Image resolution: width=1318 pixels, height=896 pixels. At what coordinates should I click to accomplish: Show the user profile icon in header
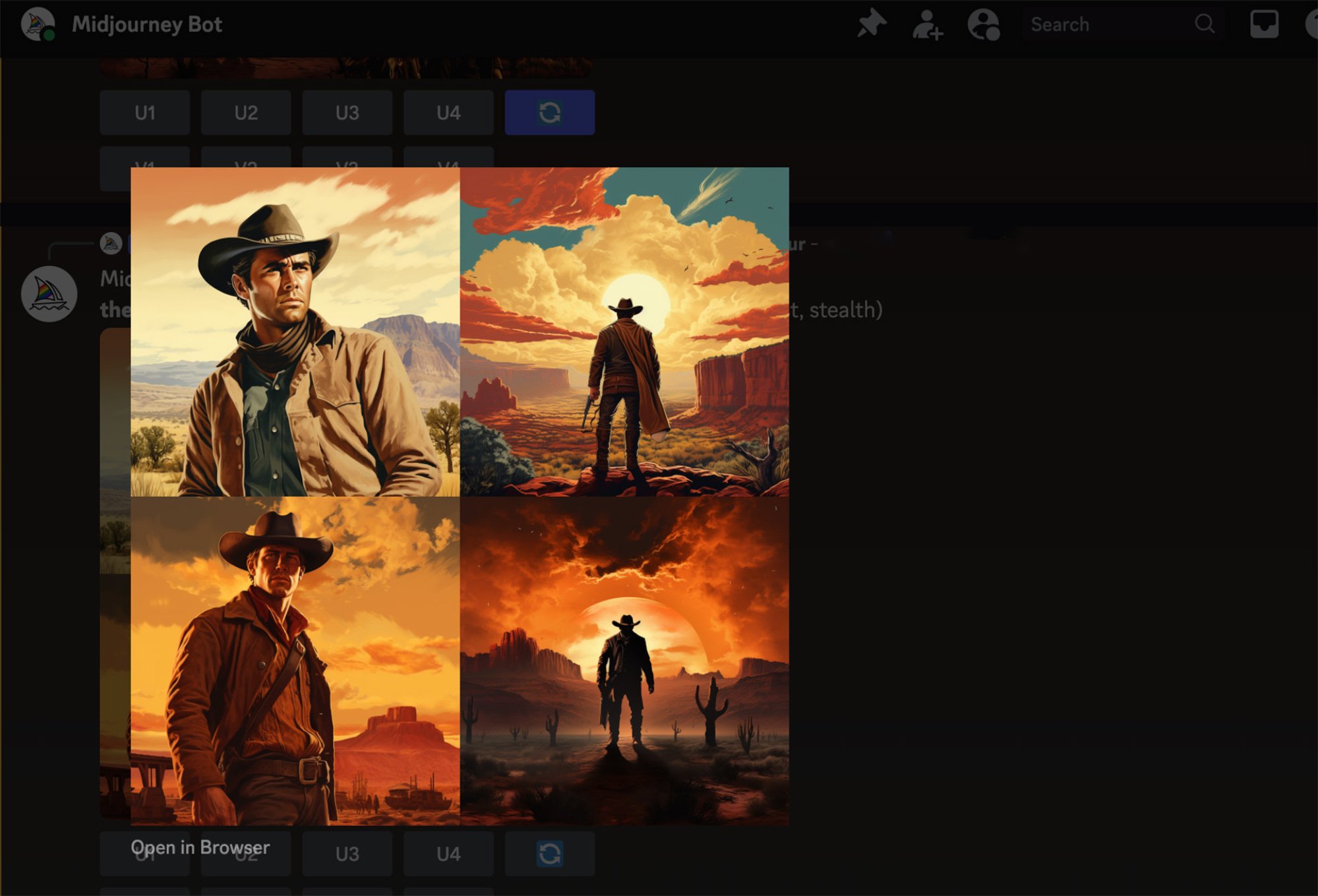pos(983,24)
